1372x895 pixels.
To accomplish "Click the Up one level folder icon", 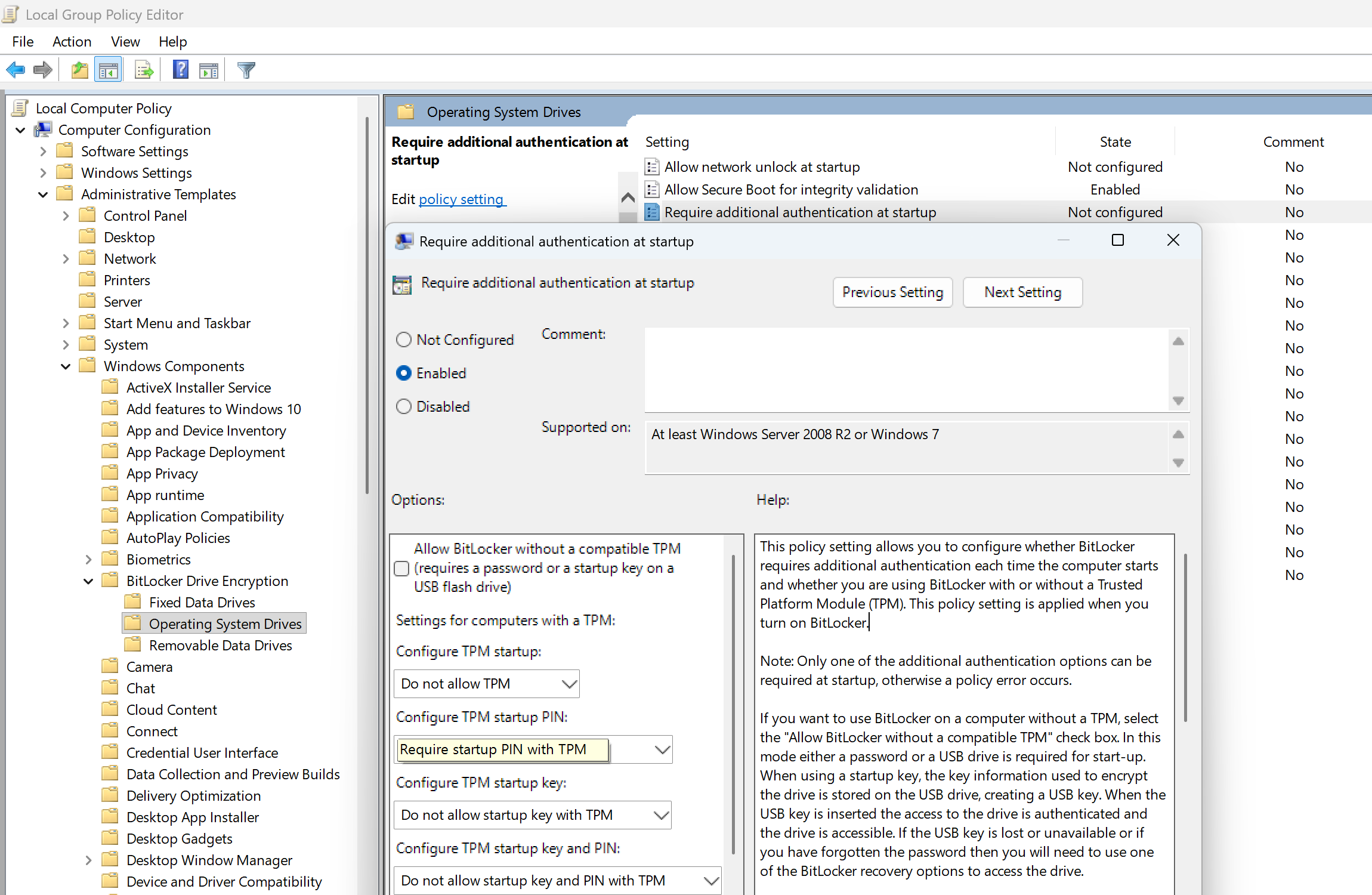I will [78, 69].
